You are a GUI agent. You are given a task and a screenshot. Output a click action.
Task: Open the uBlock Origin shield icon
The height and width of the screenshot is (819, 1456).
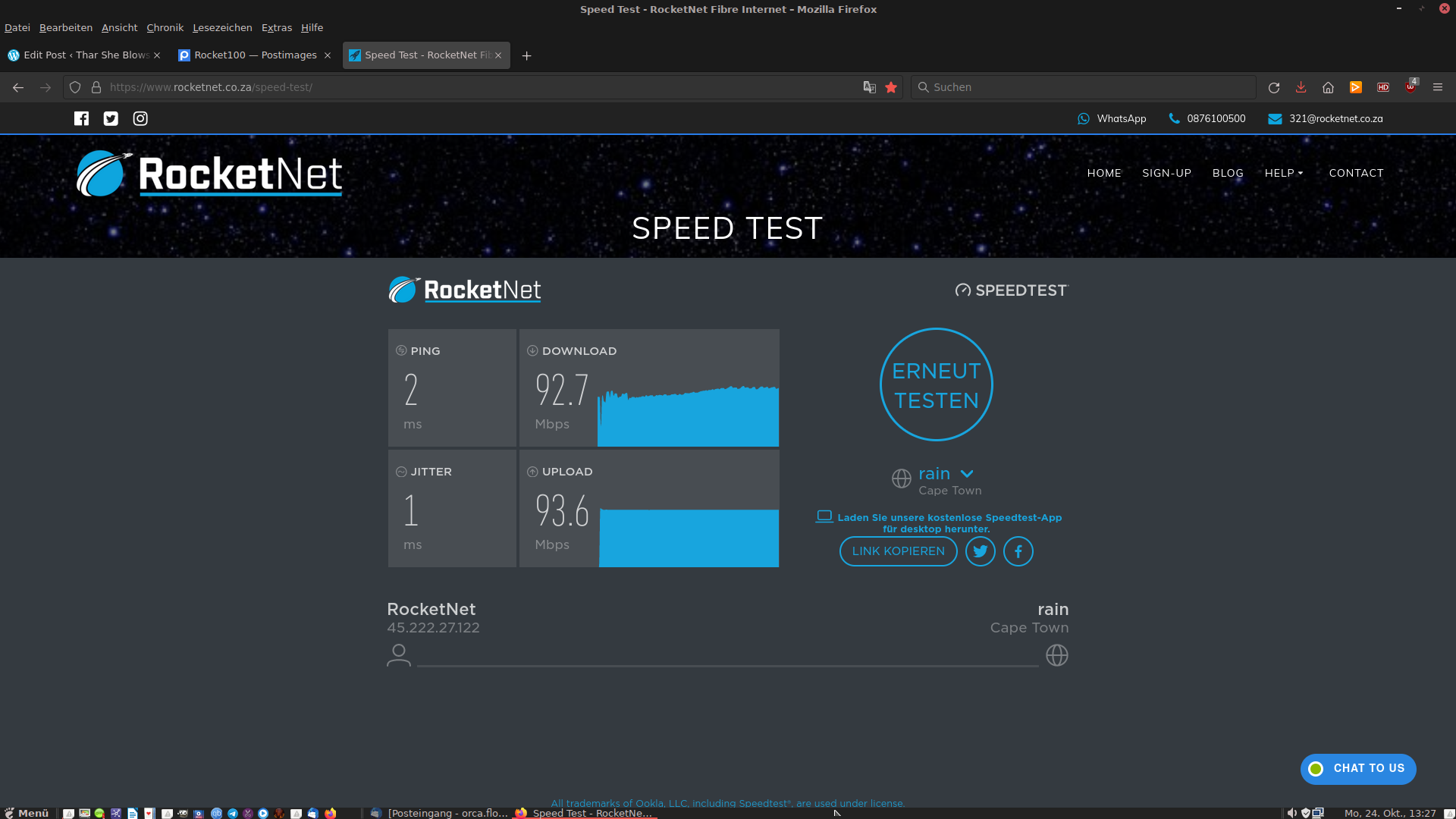[x=1410, y=86]
